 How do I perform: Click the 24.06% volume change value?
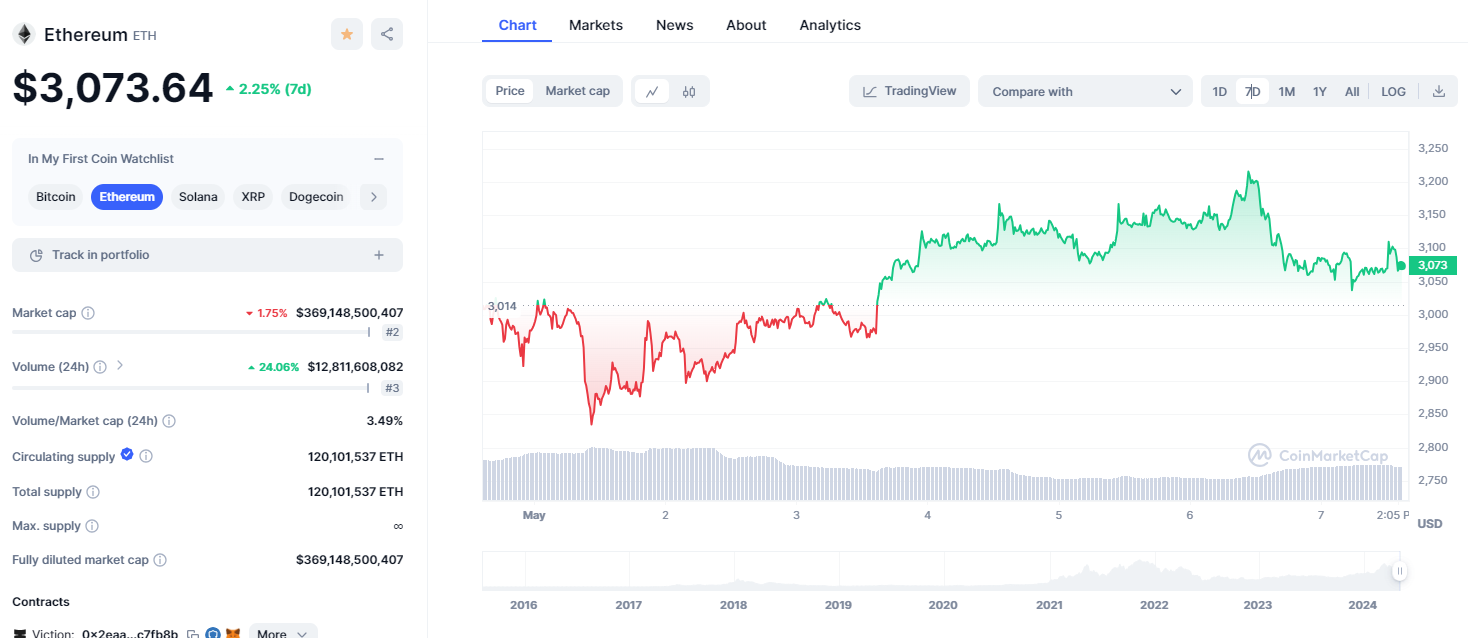273,367
